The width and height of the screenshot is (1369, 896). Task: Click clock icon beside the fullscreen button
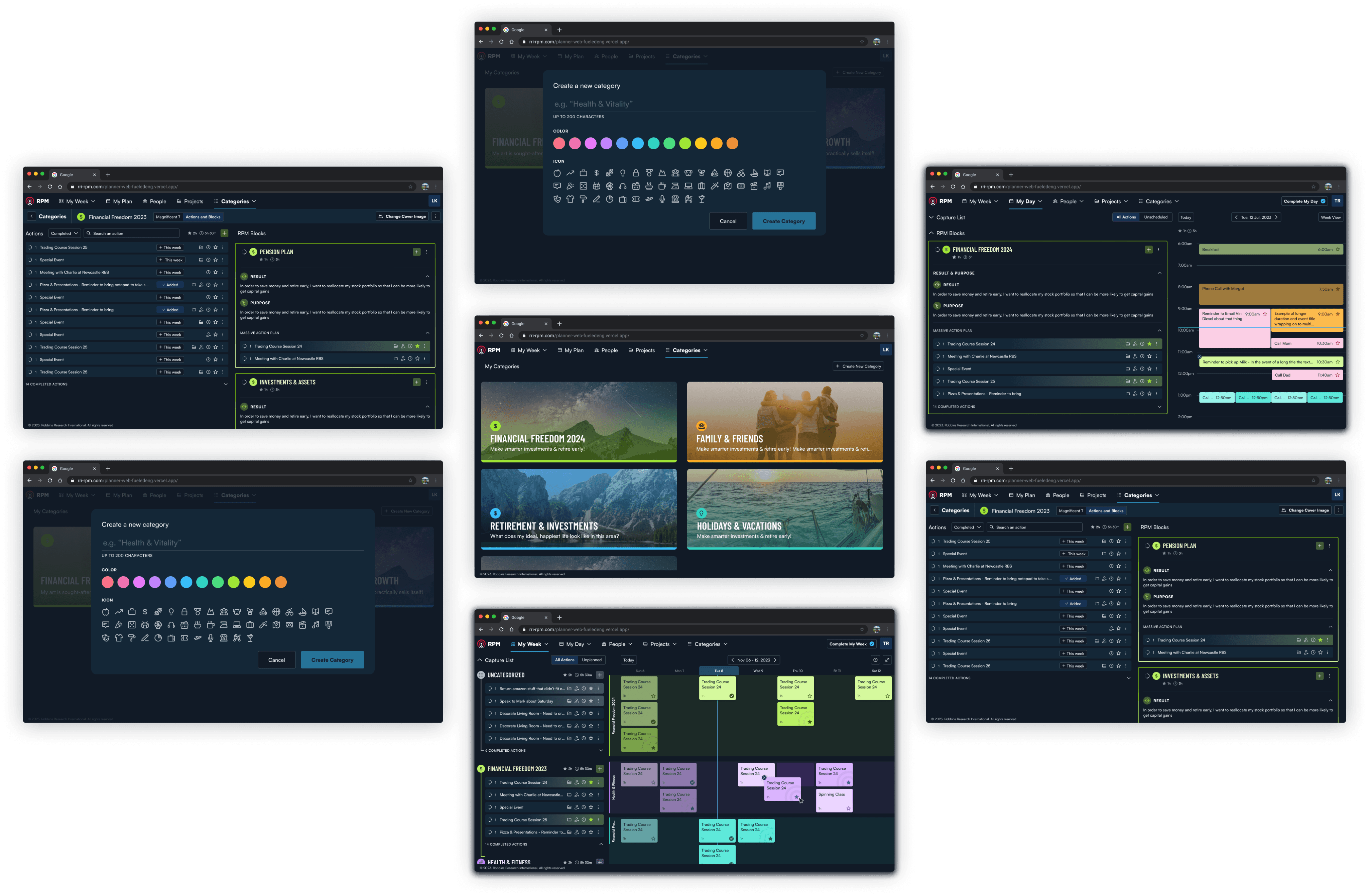[875, 659]
